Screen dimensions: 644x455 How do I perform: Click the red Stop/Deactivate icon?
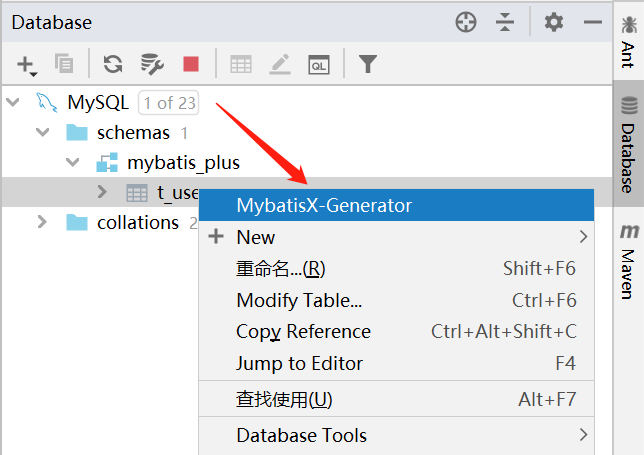(x=191, y=64)
